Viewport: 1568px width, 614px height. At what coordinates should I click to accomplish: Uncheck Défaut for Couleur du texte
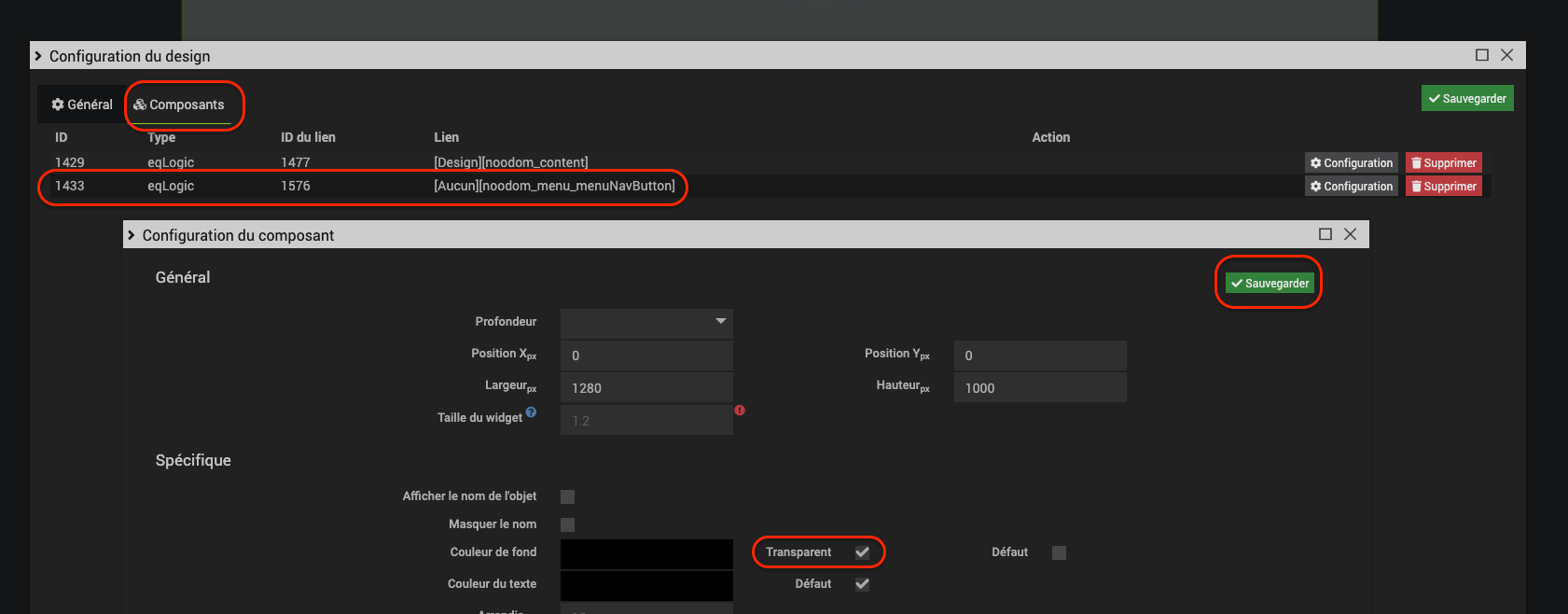point(862,584)
